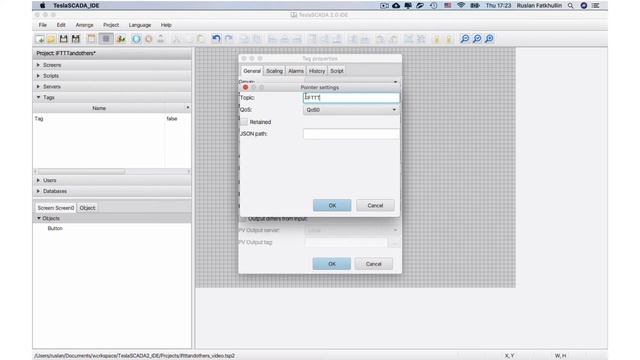
Task: Open the Language menu
Action: (x=140, y=25)
